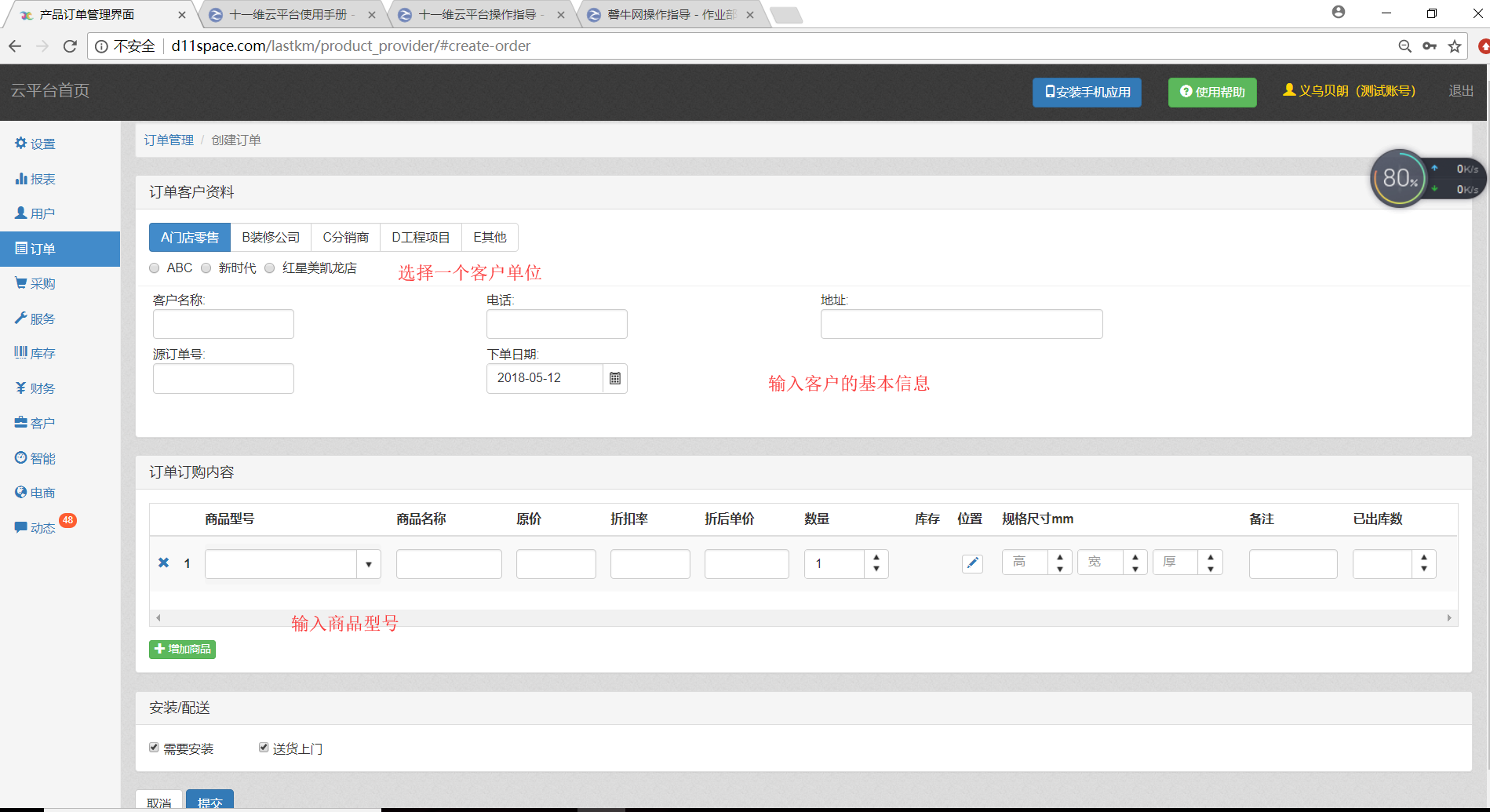Select 红星美凯龙店 radio button
The image size is (1490, 812).
tap(270, 268)
